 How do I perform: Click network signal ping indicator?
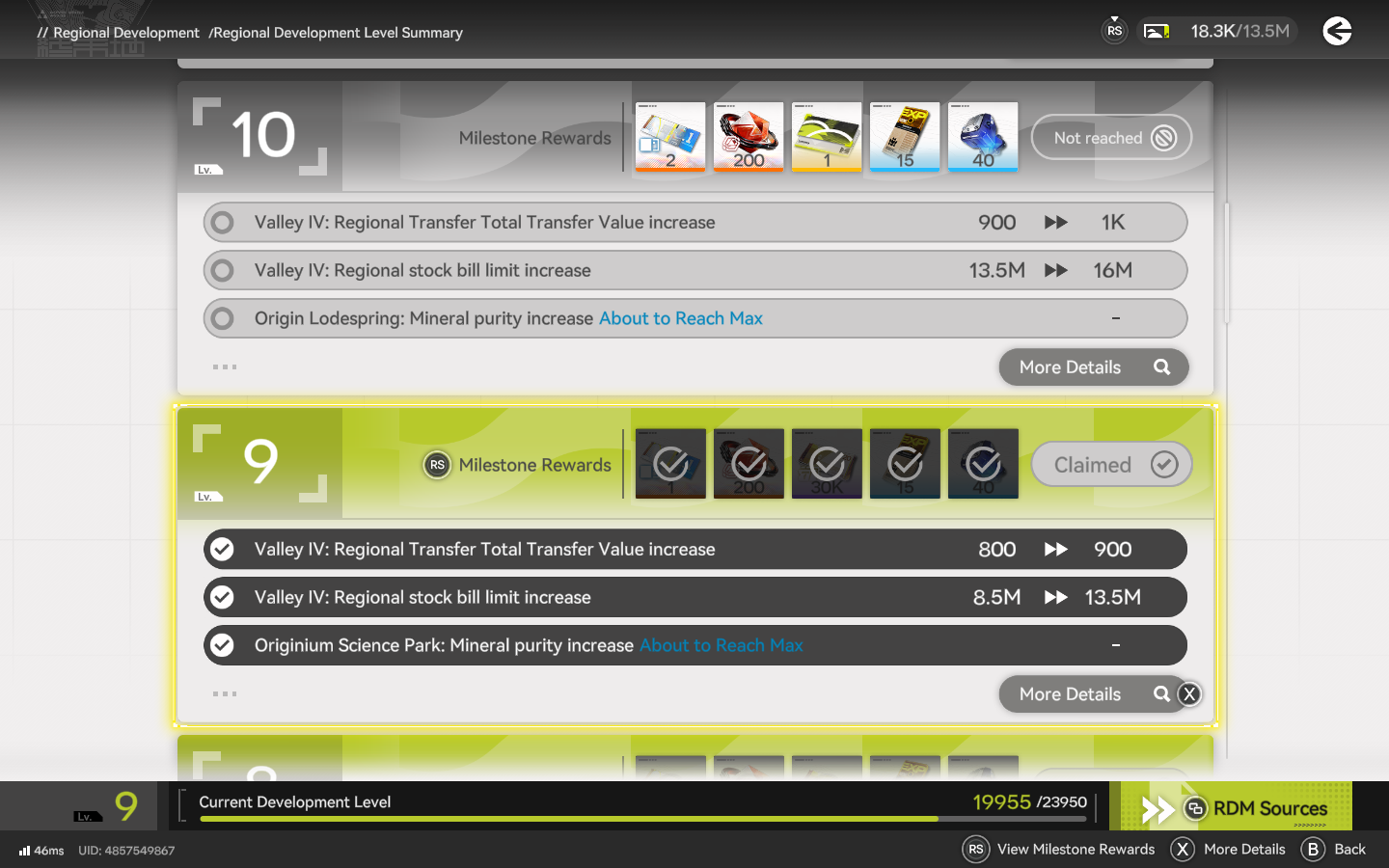coord(41,851)
